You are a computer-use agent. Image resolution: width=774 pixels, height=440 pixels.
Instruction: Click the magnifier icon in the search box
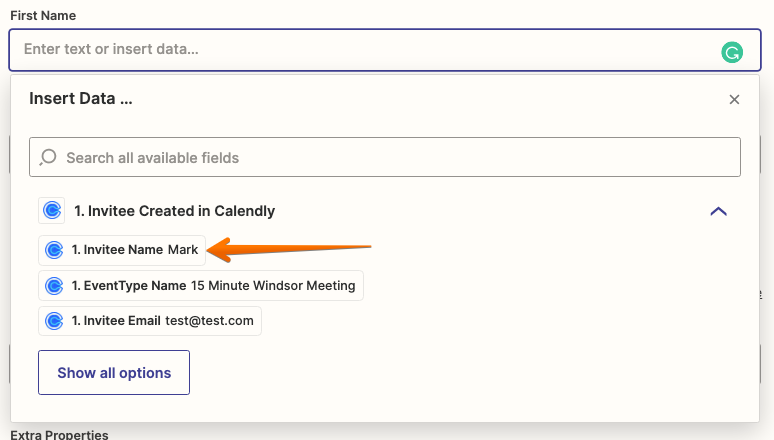[x=48, y=158]
